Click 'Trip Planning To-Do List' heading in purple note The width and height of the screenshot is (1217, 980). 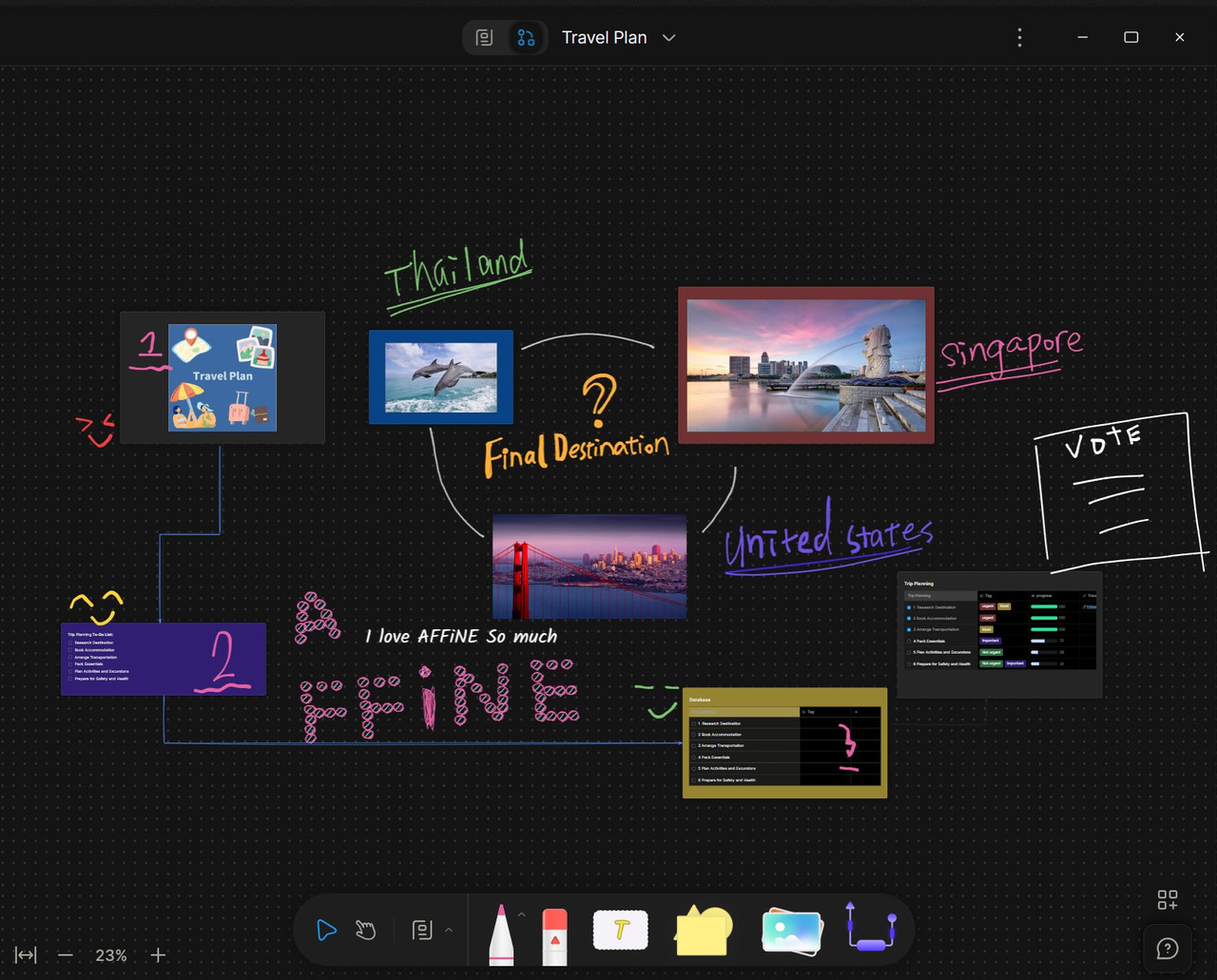pos(90,635)
